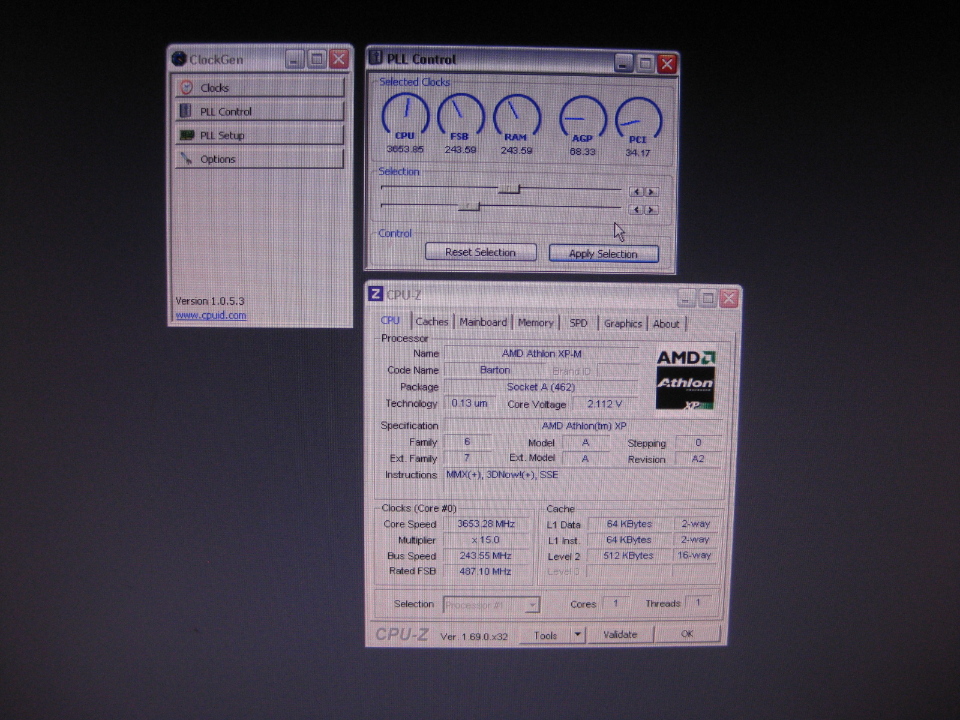Viewport: 960px width, 720px height.
Task: Minimize the ClockGen window
Action: click(x=294, y=59)
